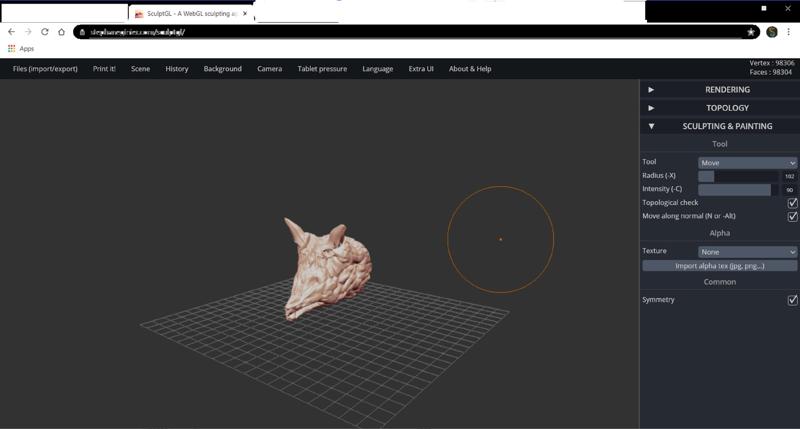The image size is (800, 429).
Task: Expand the Topology panel section
Action: tap(719, 108)
